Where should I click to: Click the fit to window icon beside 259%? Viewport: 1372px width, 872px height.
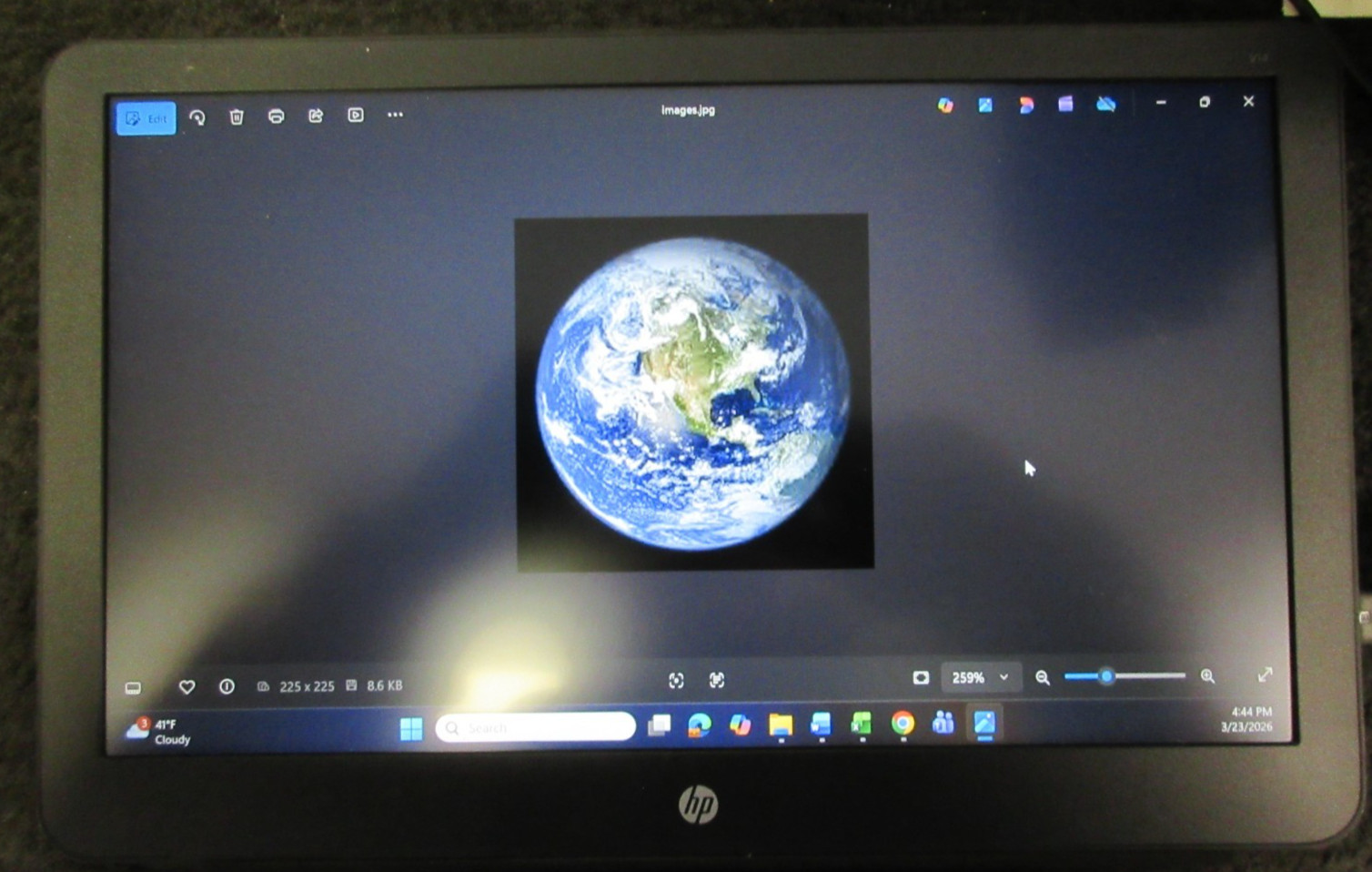(921, 677)
